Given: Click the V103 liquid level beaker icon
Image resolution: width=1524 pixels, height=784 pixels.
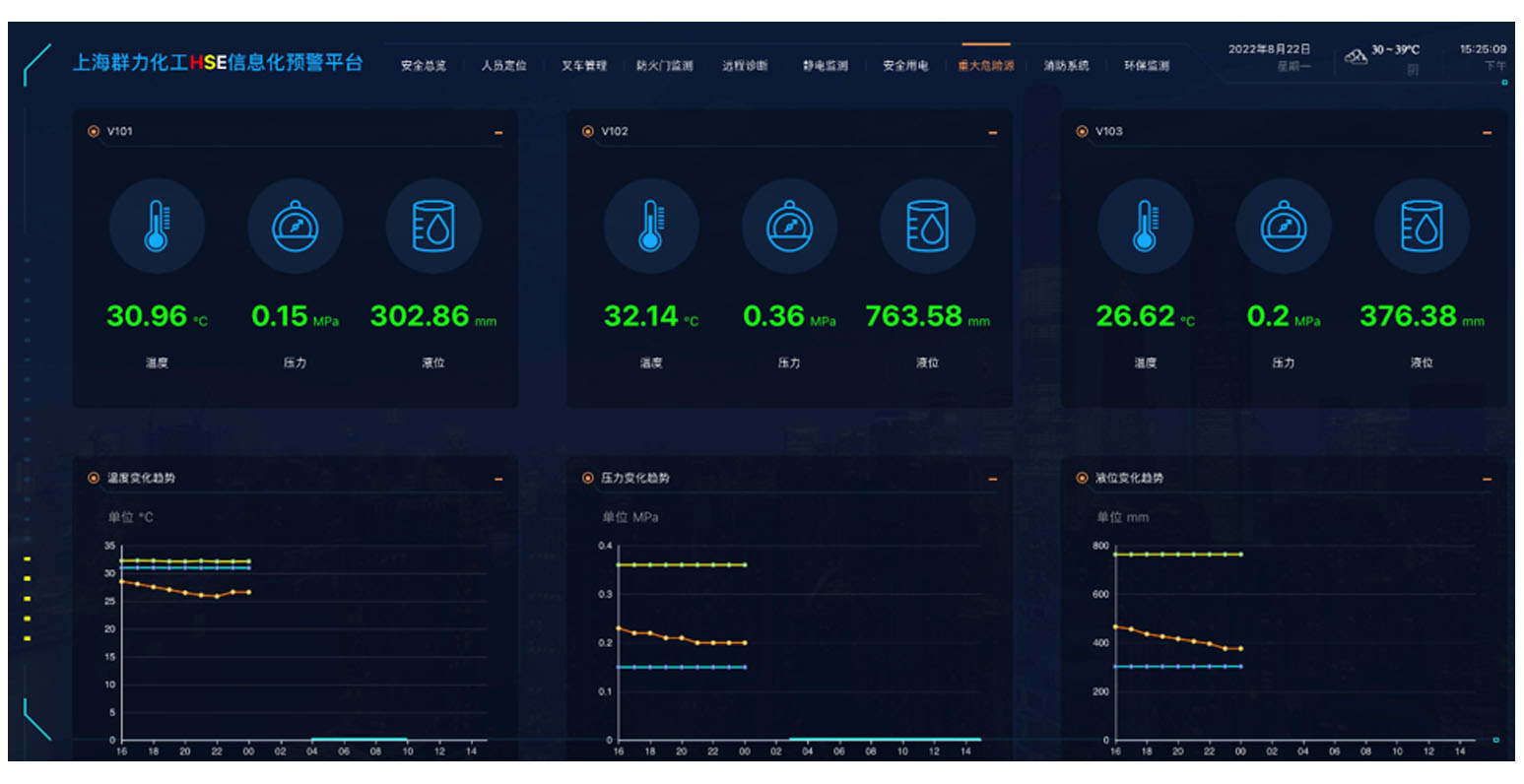Looking at the screenshot, I should [x=1422, y=226].
